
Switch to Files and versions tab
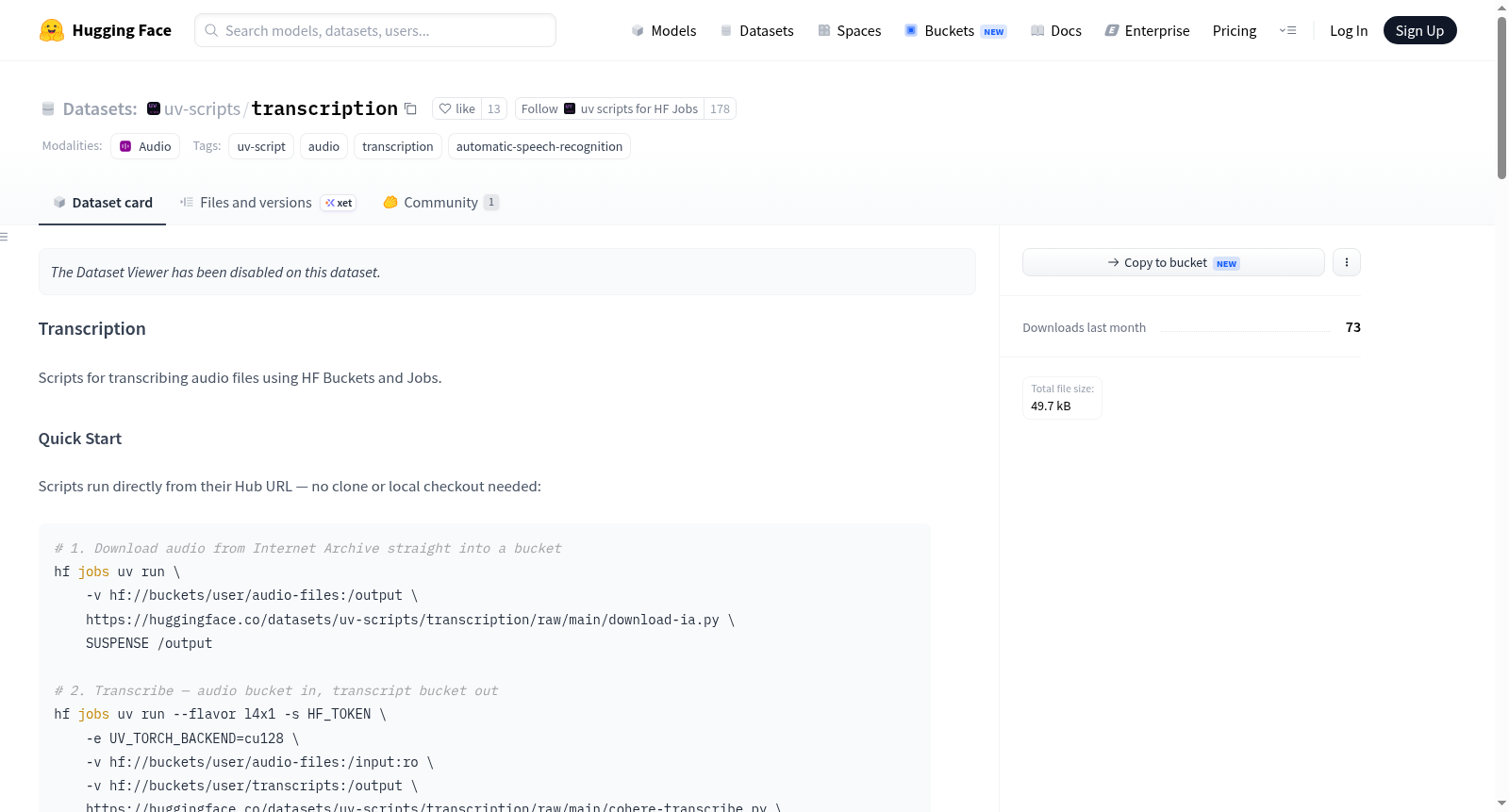pos(268,203)
